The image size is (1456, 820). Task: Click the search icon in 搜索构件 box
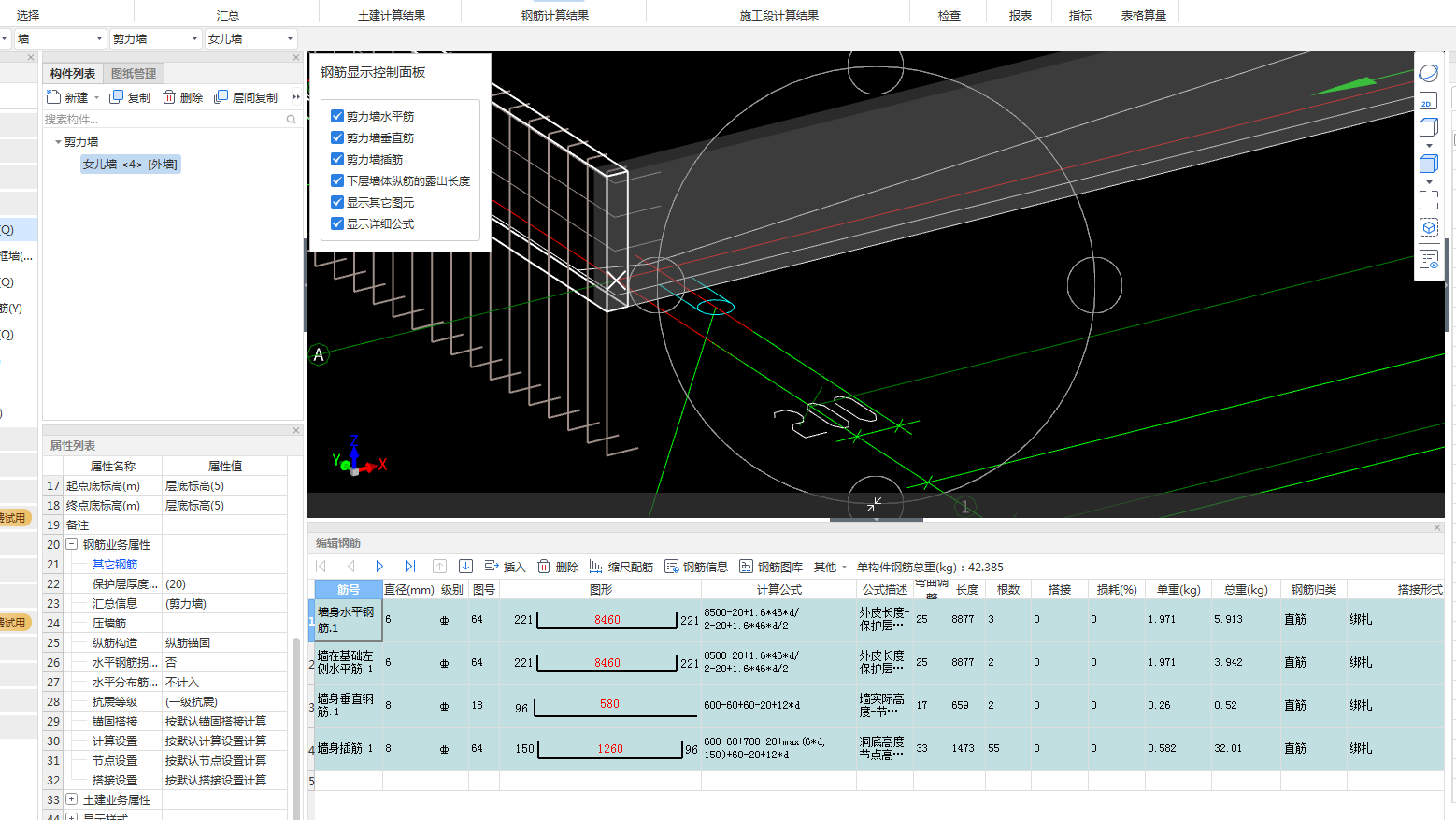click(291, 120)
